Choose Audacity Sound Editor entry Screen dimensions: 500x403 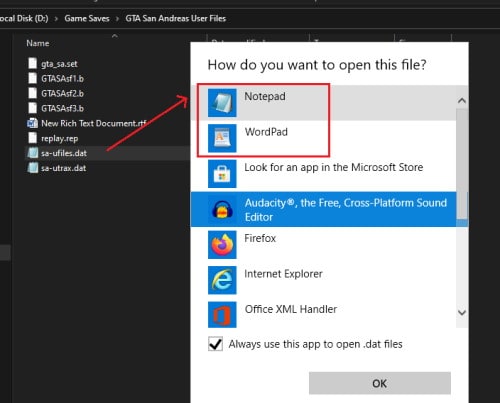click(x=346, y=210)
